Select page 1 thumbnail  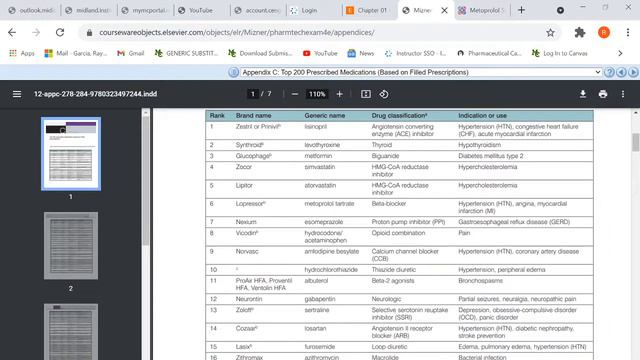71,153
